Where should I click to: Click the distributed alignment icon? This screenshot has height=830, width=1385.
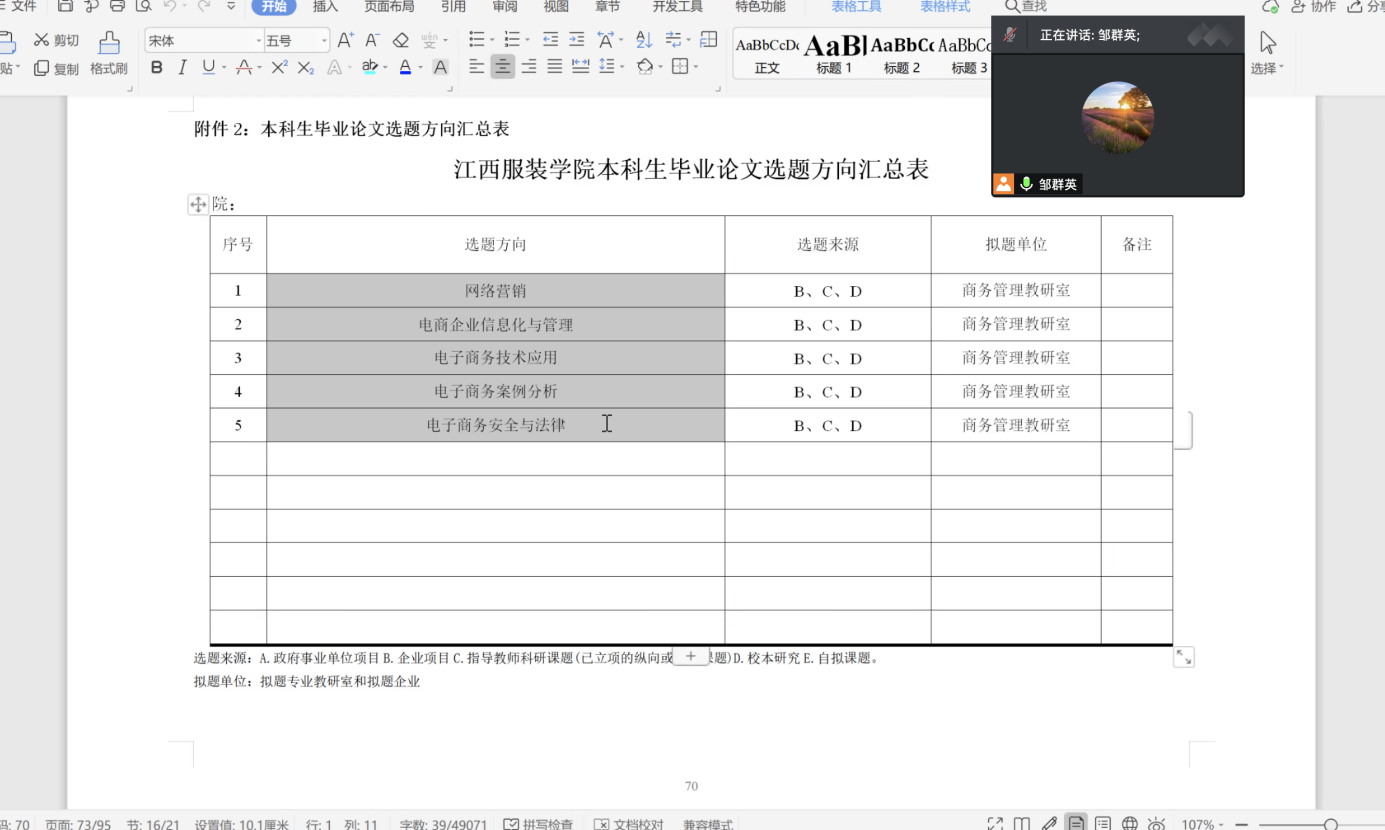580,67
